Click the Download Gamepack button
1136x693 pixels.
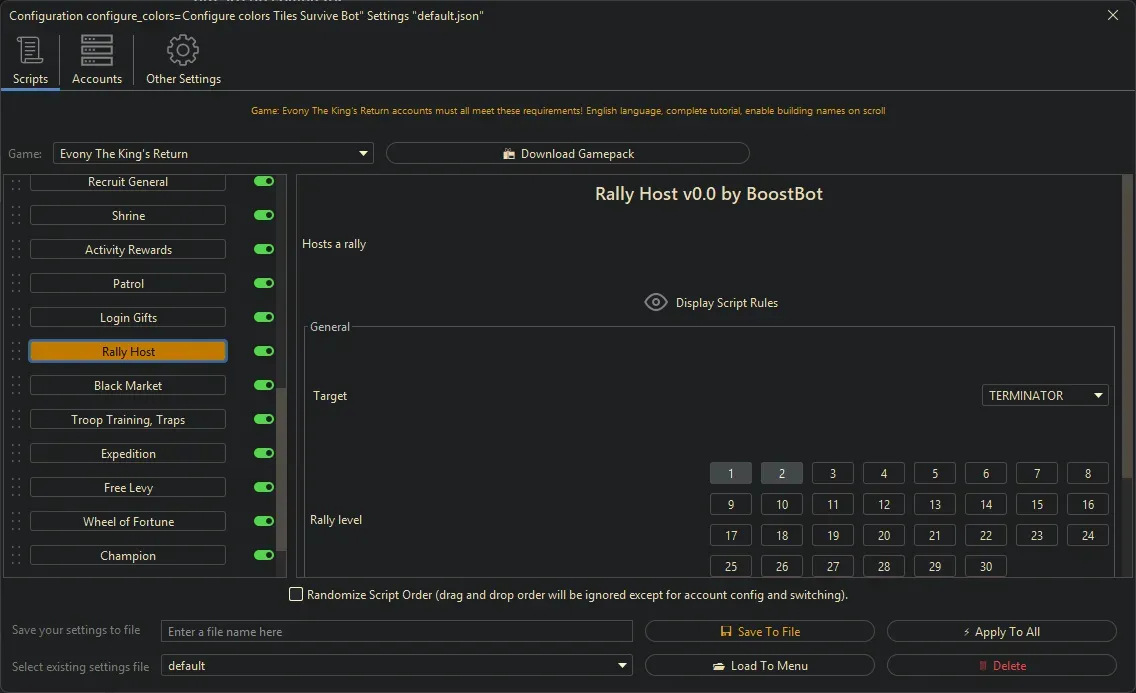point(567,154)
